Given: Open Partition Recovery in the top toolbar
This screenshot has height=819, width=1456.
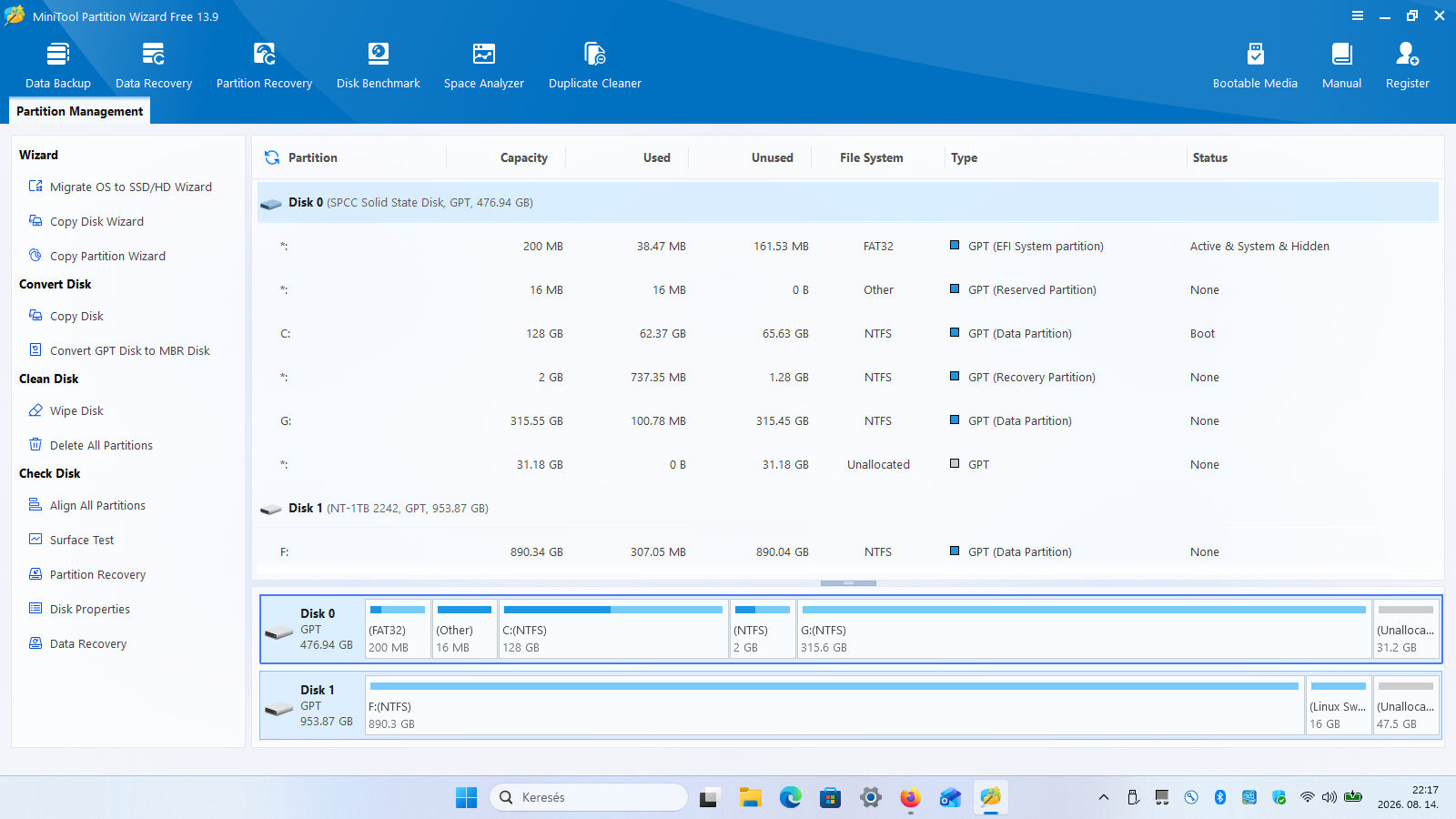Looking at the screenshot, I should [x=264, y=65].
